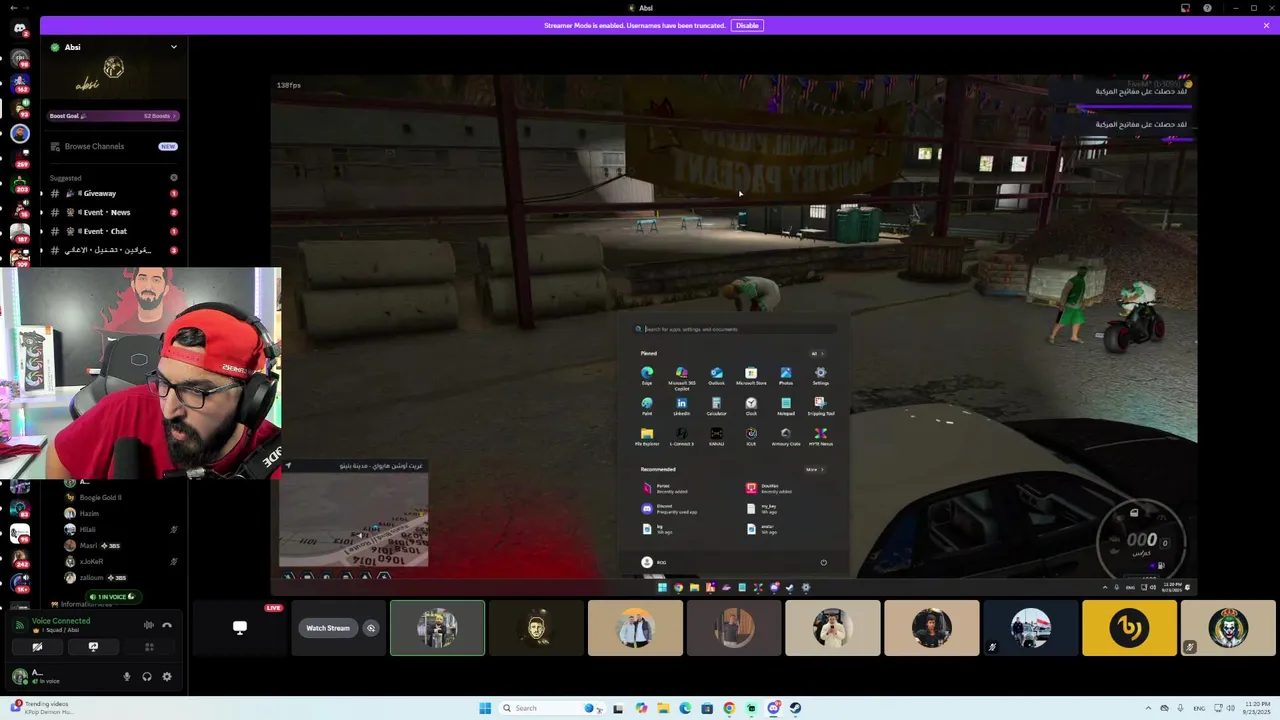Open Settings in the streamed Start menu pinned apps
Image resolution: width=1280 pixels, height=720 pixels.
(821, 375)
